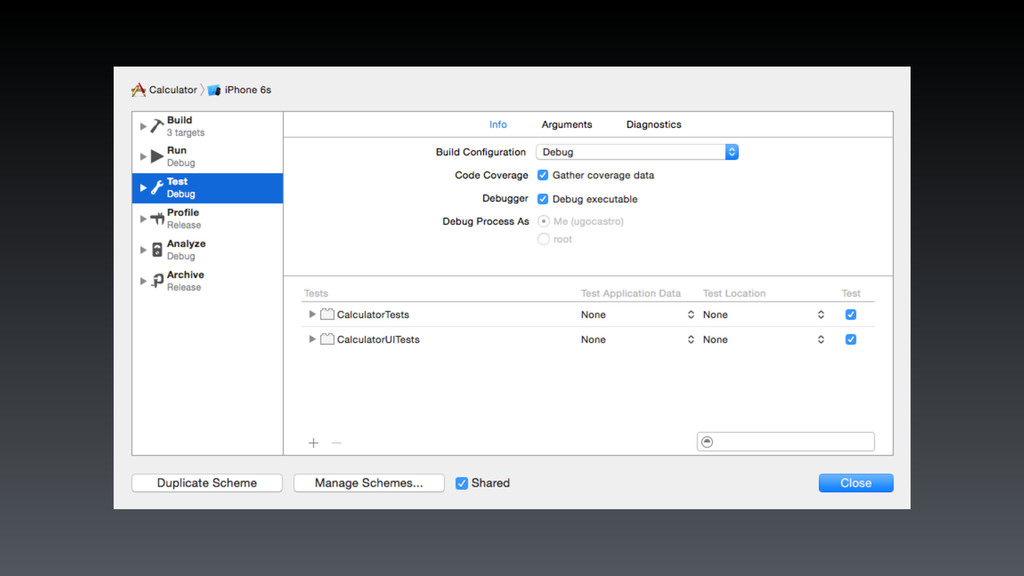Expand the CalculatorTests row
The image size is (1024, 576).
[x=312, y=314]
